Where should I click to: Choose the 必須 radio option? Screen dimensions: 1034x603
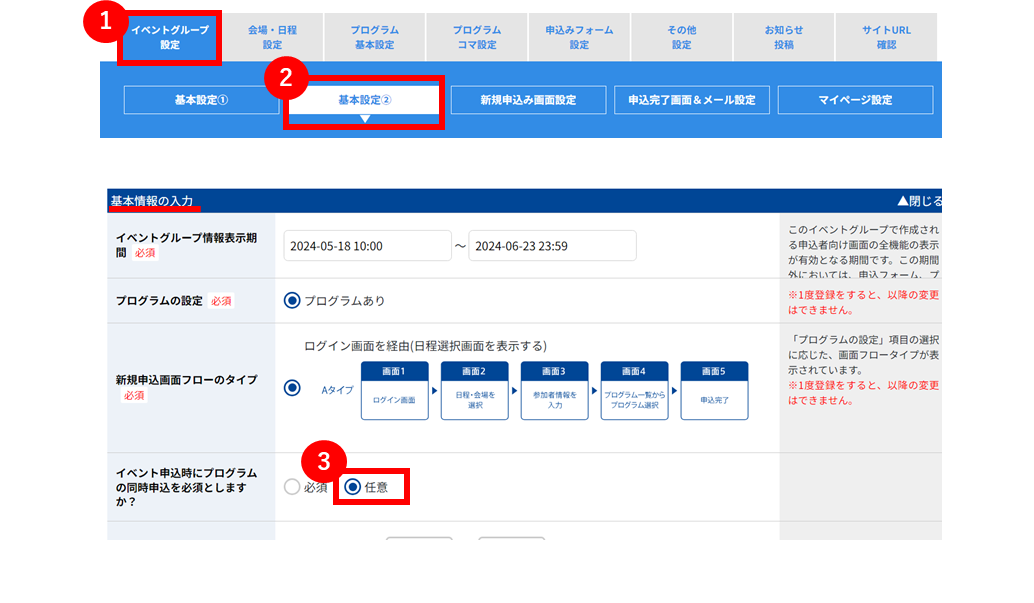(x=292, y=488)
